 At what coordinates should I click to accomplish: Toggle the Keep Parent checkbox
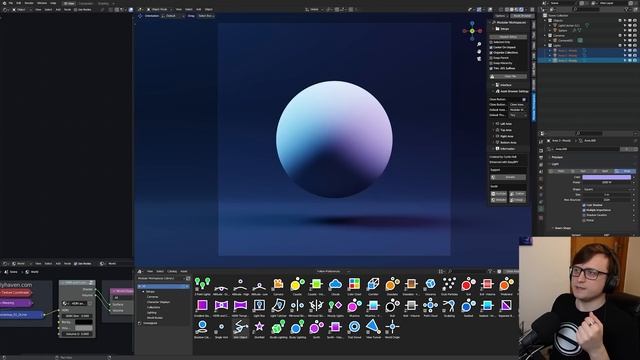click(491, 58)
